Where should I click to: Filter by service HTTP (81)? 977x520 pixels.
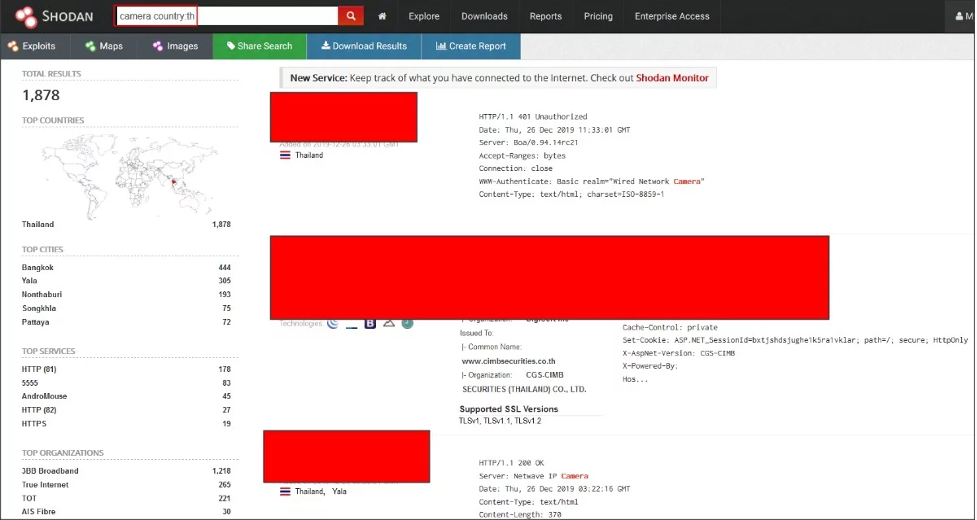(39, 369)
